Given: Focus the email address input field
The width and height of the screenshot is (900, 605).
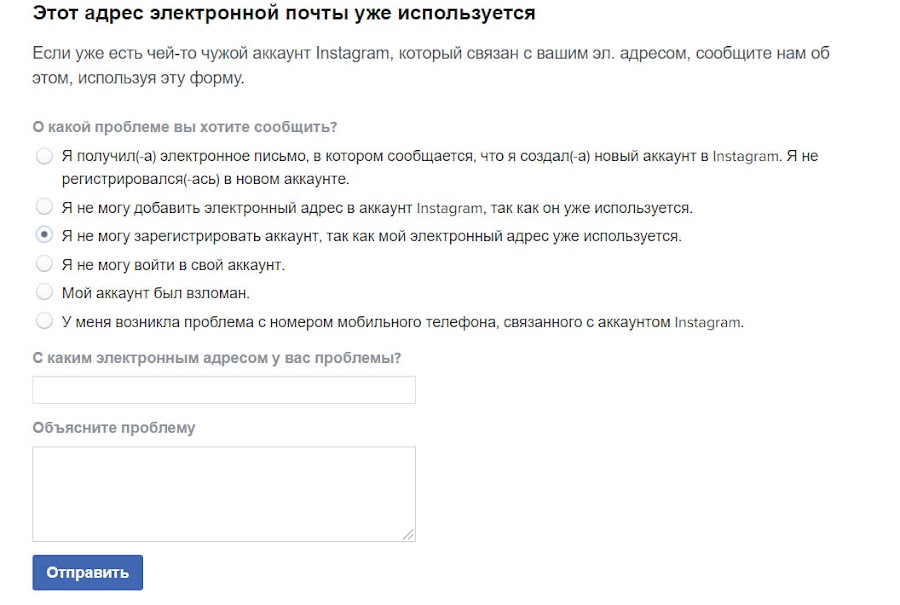Looking at the screenshot, I should click(224, 390).
